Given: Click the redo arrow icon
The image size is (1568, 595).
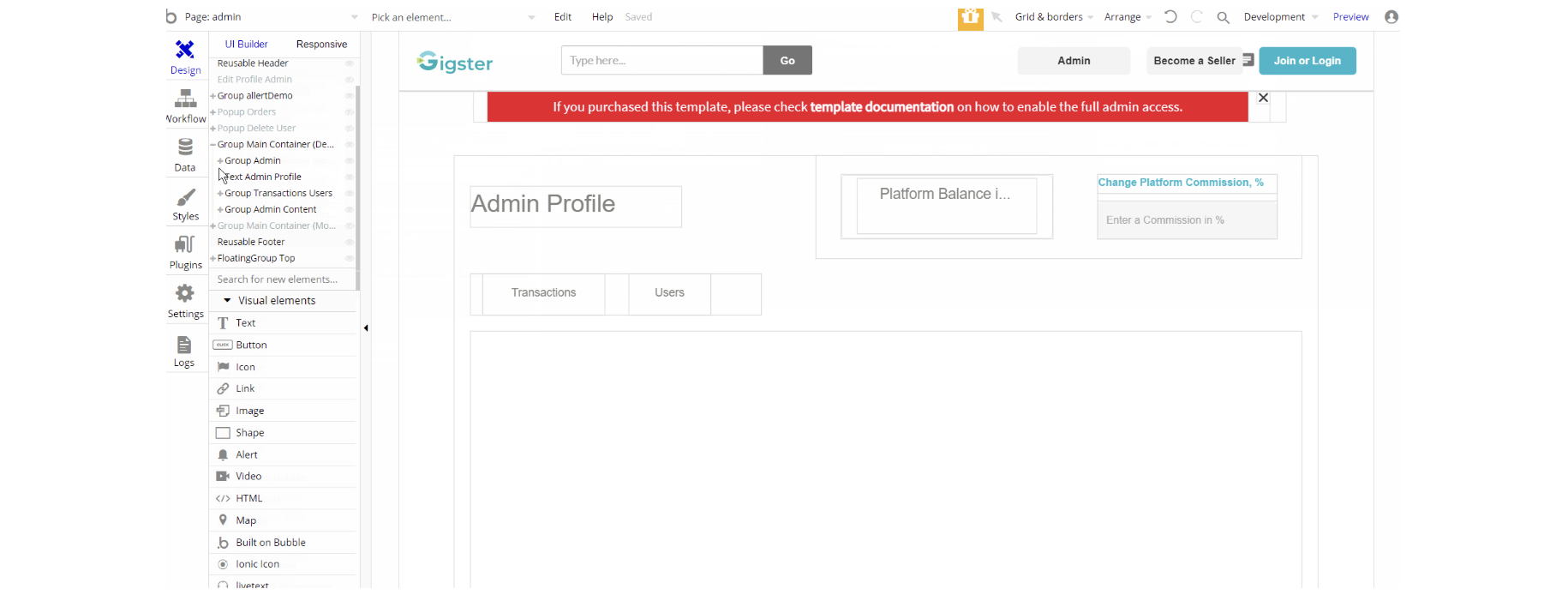Looking at the screenshot, I should 1197,16.
